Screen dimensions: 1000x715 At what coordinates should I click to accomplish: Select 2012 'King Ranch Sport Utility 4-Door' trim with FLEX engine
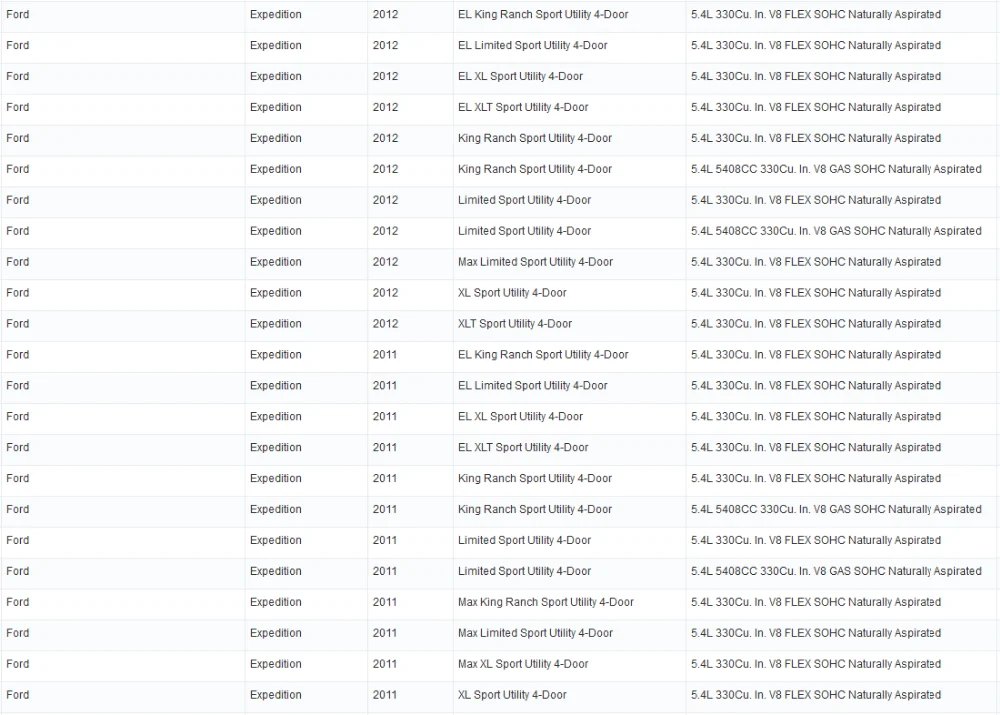[x=534, y=138]
